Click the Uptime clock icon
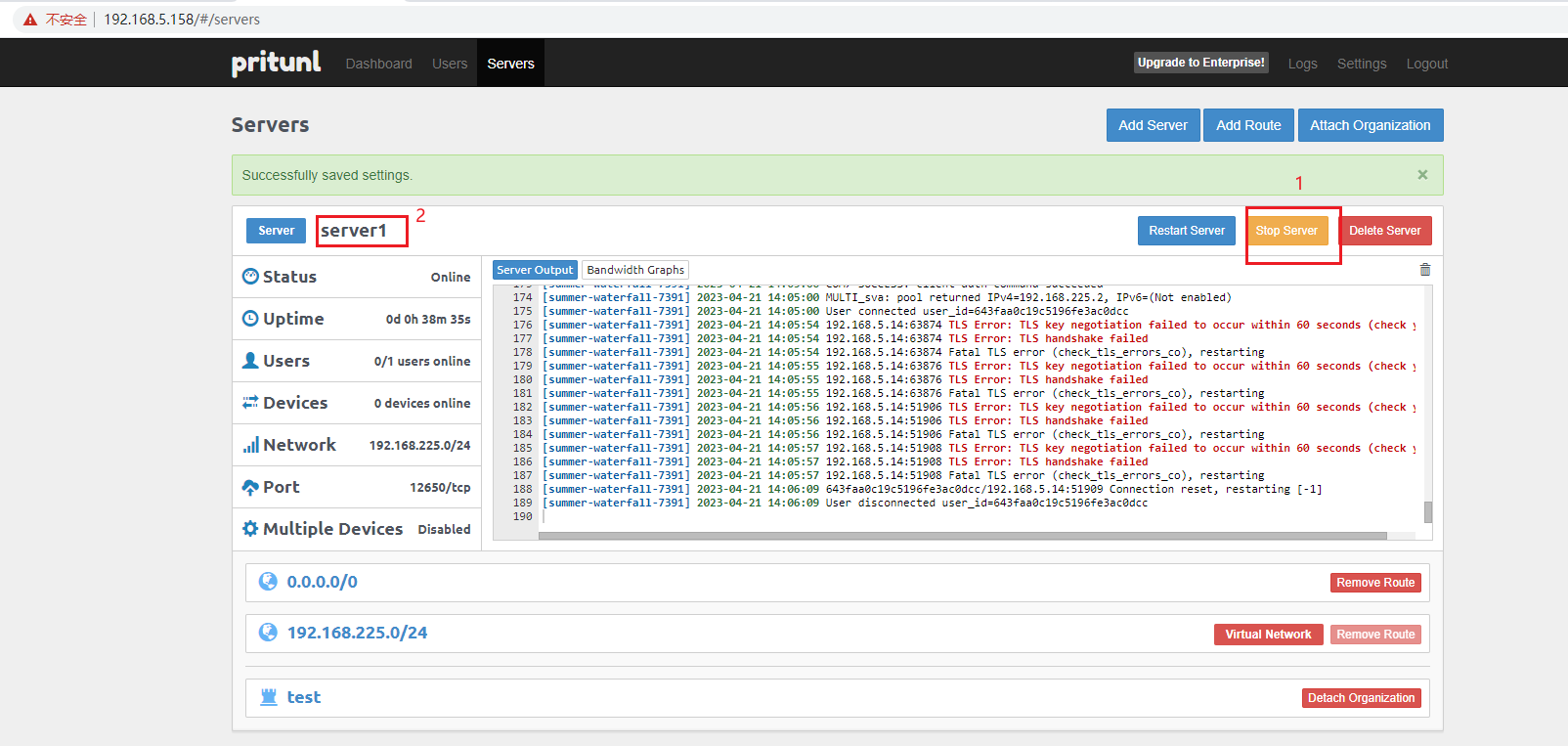Image resolution: width=1568 pixels, height=746 pixels. coord(250,319)
